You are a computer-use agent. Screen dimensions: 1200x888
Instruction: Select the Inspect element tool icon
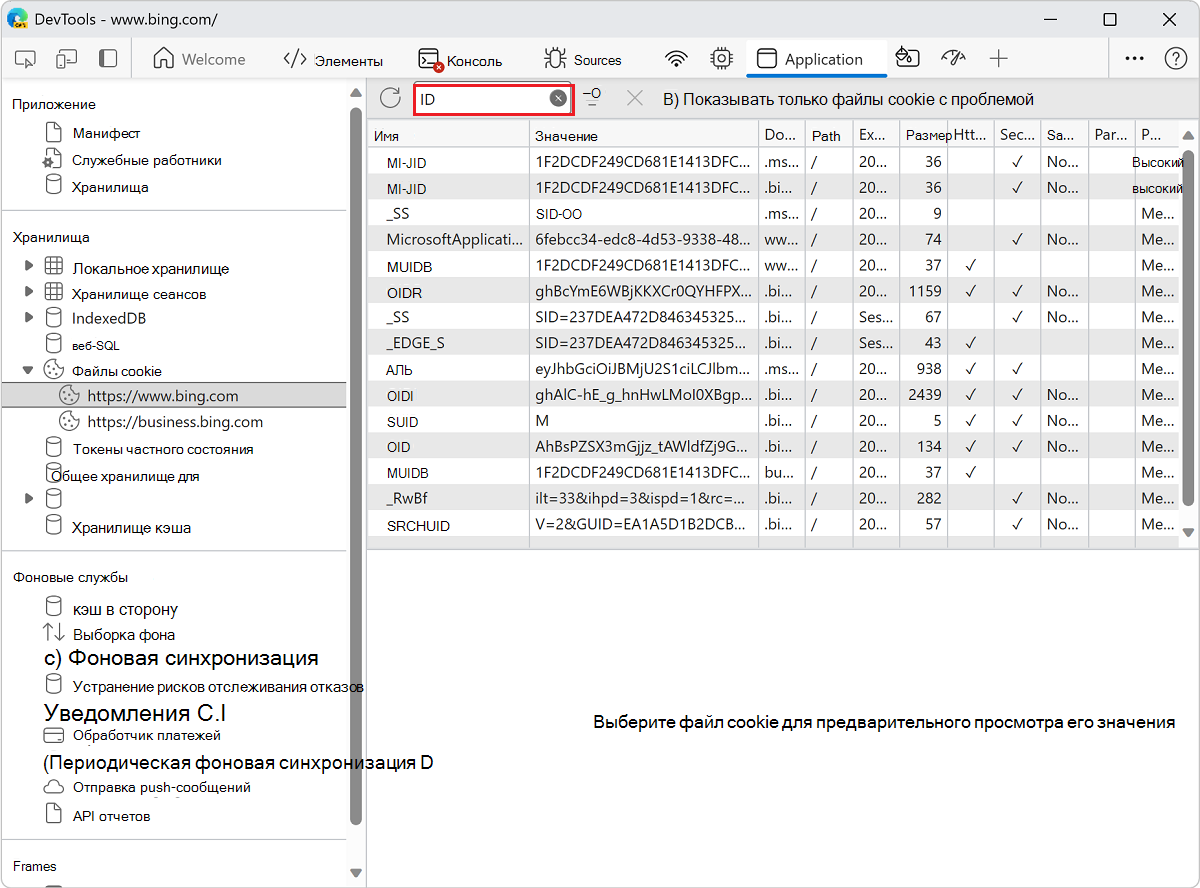click(26, 59)
